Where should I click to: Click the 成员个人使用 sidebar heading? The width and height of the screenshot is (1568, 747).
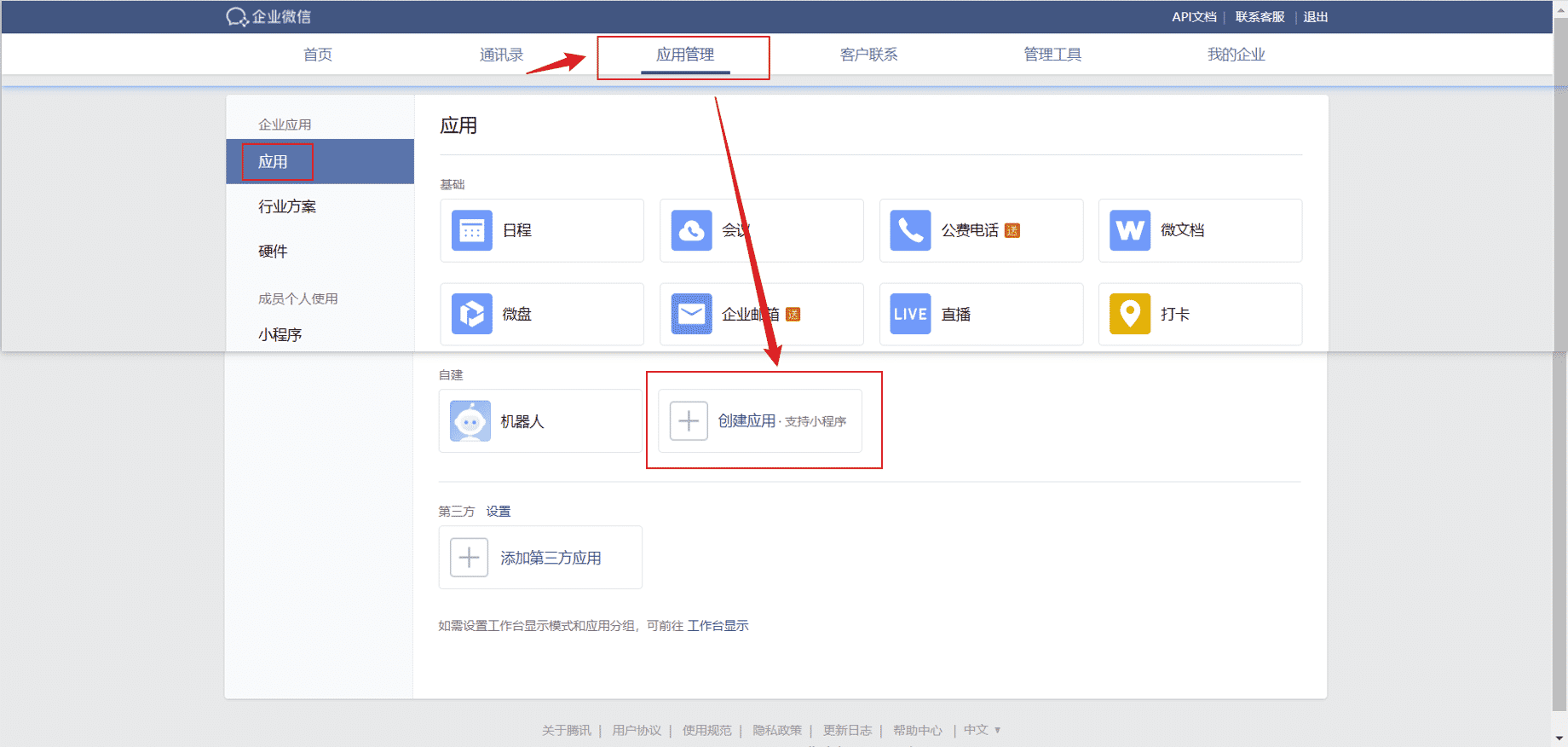coord(298,298)
